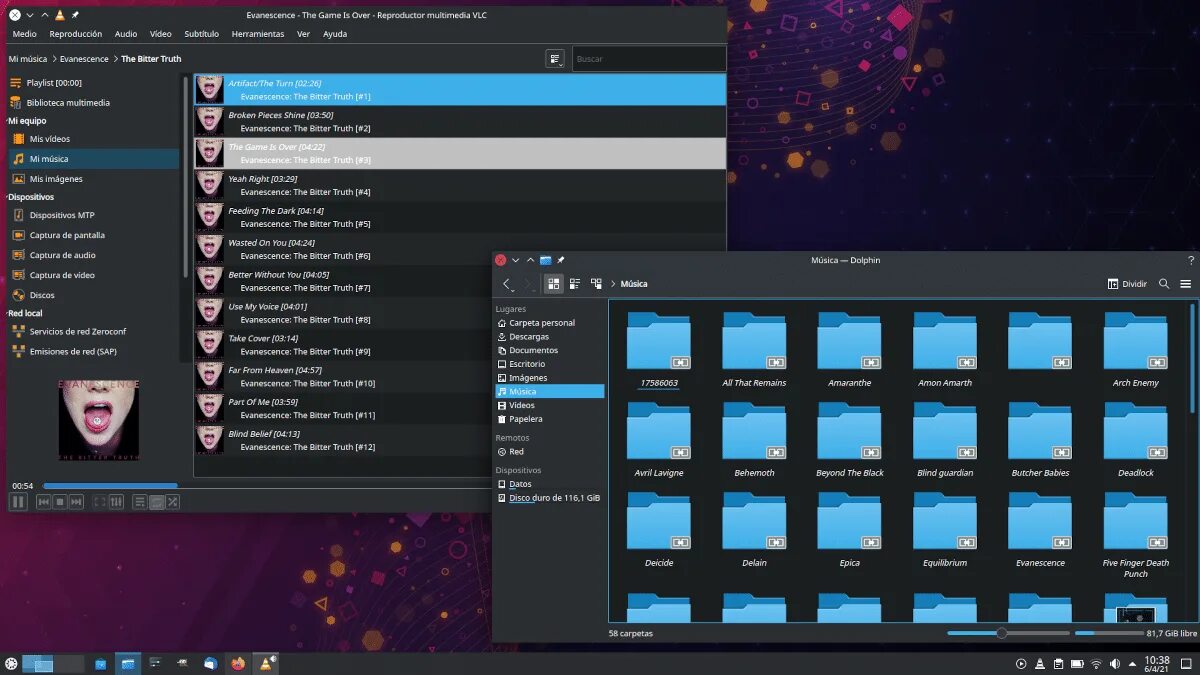Screen dimensions: 1200x675
Task: Open Firefox from the taskbar
Action: [x=238, y=663]
